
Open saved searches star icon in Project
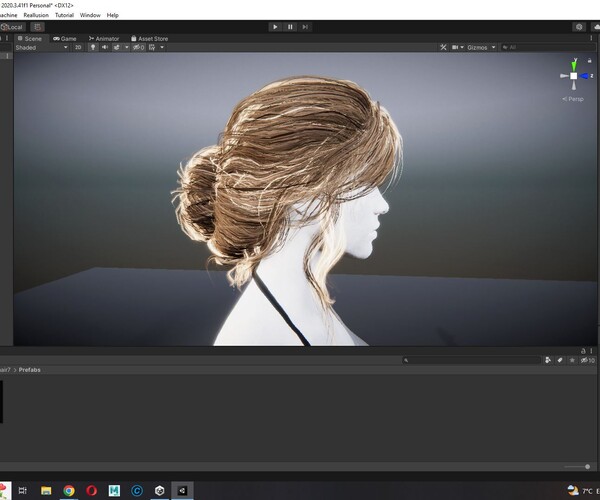tap(572, 360)
